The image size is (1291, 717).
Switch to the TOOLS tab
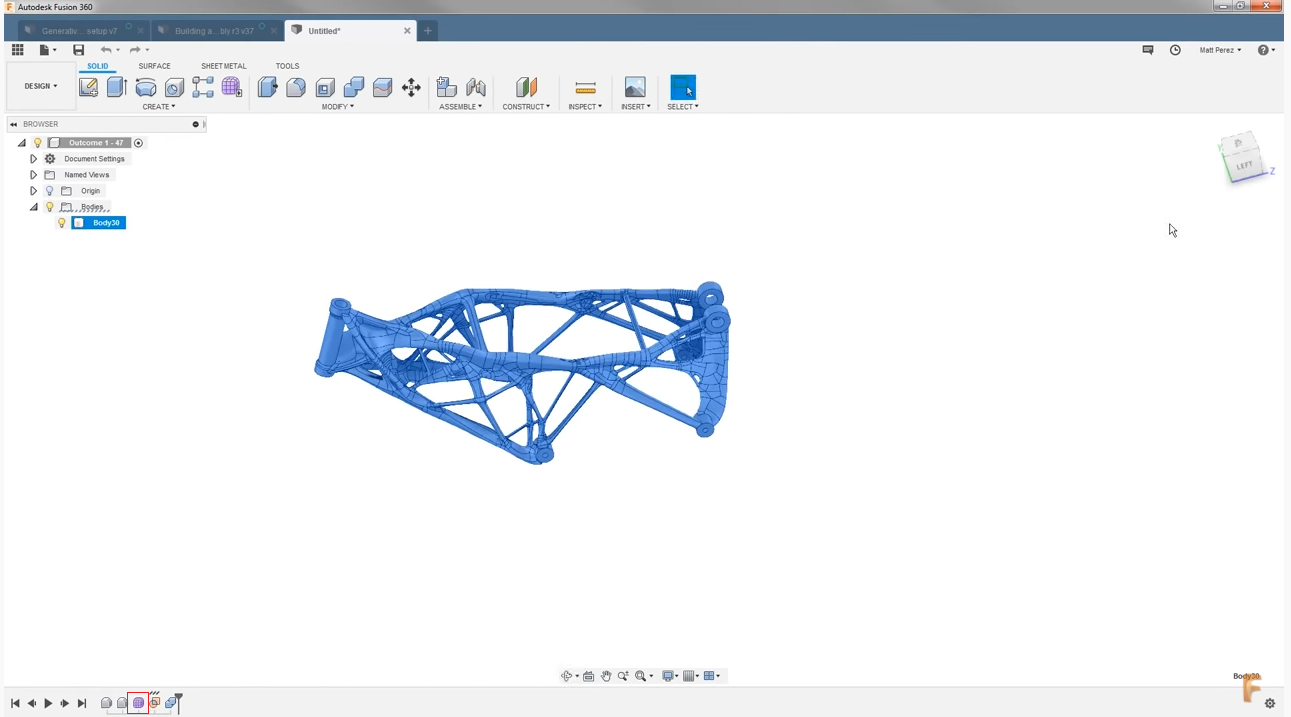click(x=287, y=66)
